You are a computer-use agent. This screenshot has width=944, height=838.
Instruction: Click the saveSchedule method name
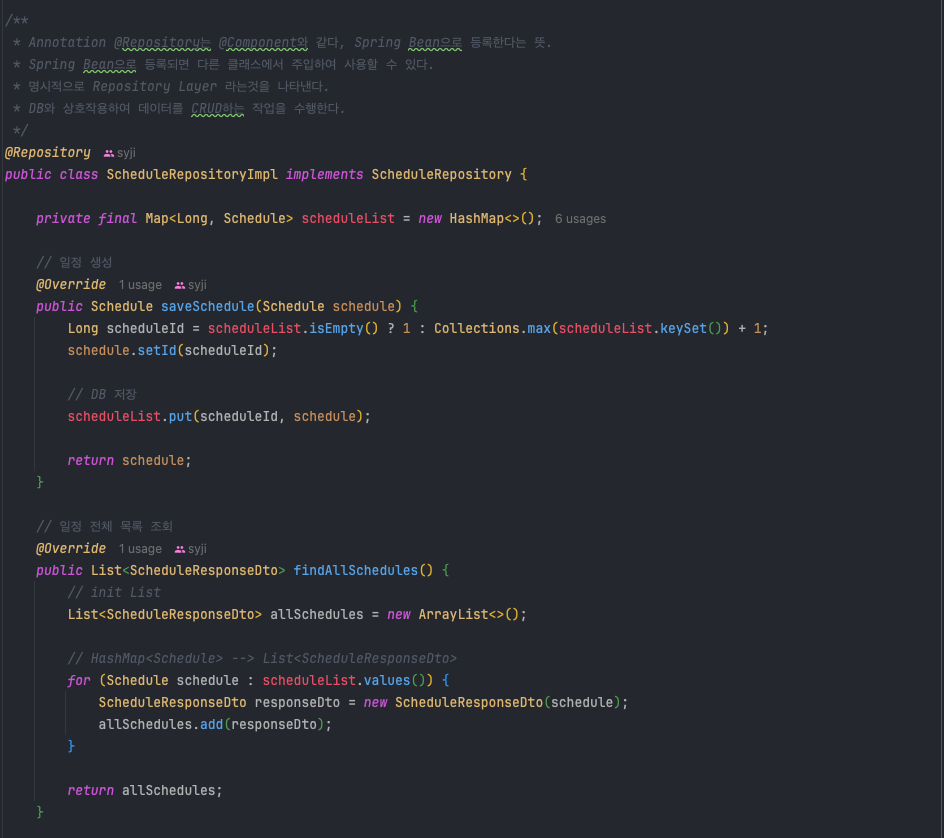click(208, 306)
